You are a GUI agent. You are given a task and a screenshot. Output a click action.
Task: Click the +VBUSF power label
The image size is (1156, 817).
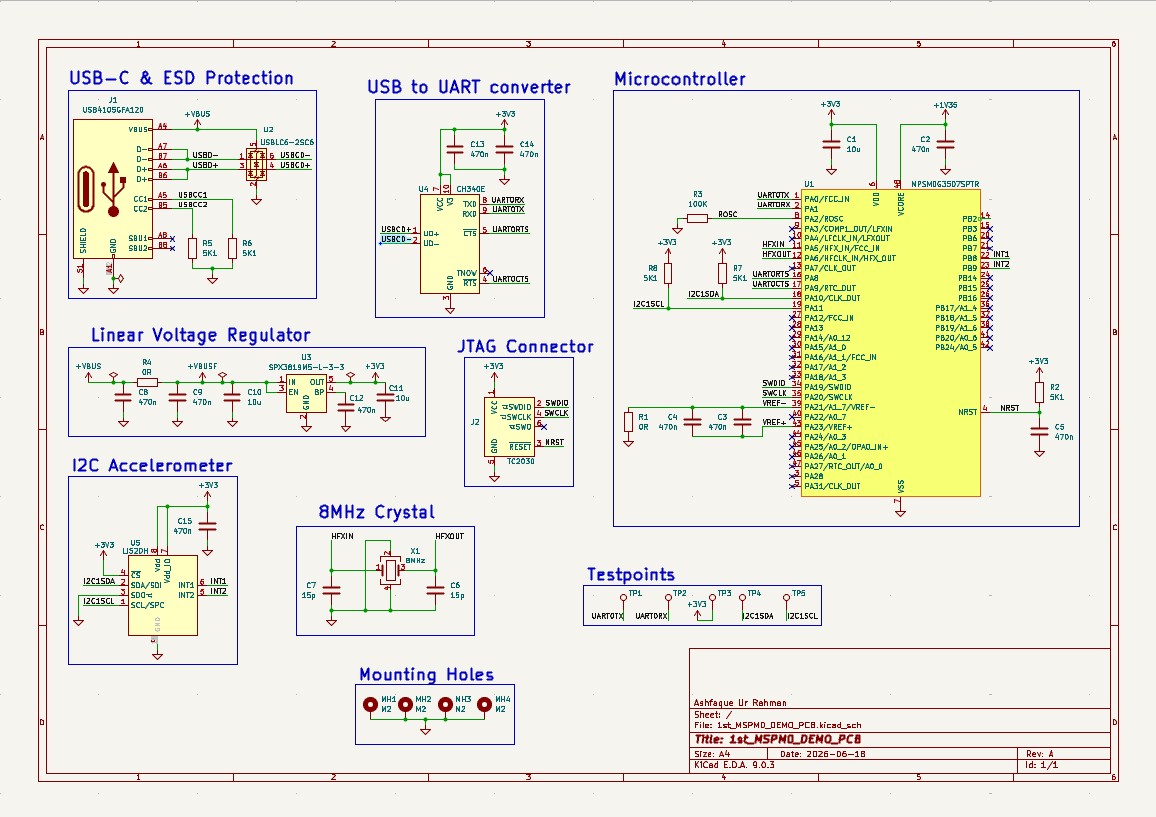coord(202,366)
